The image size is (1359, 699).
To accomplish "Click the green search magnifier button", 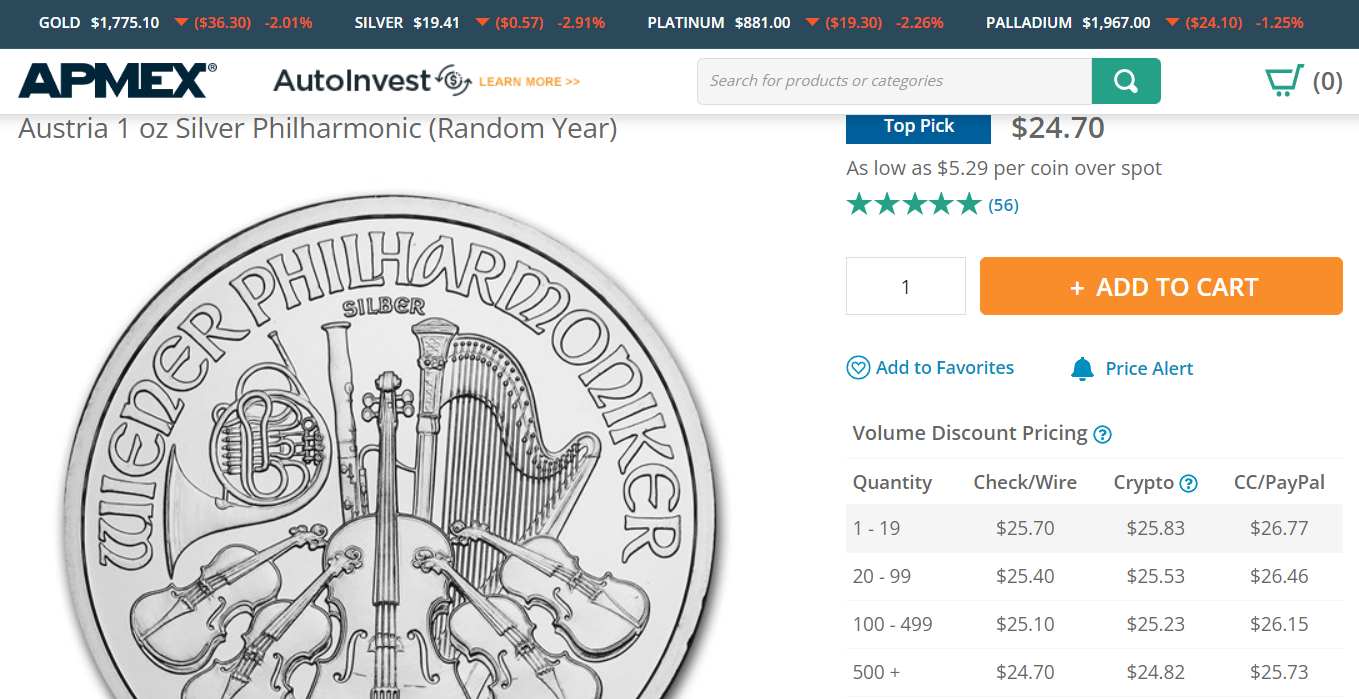I will click(x=1126, y=81).
